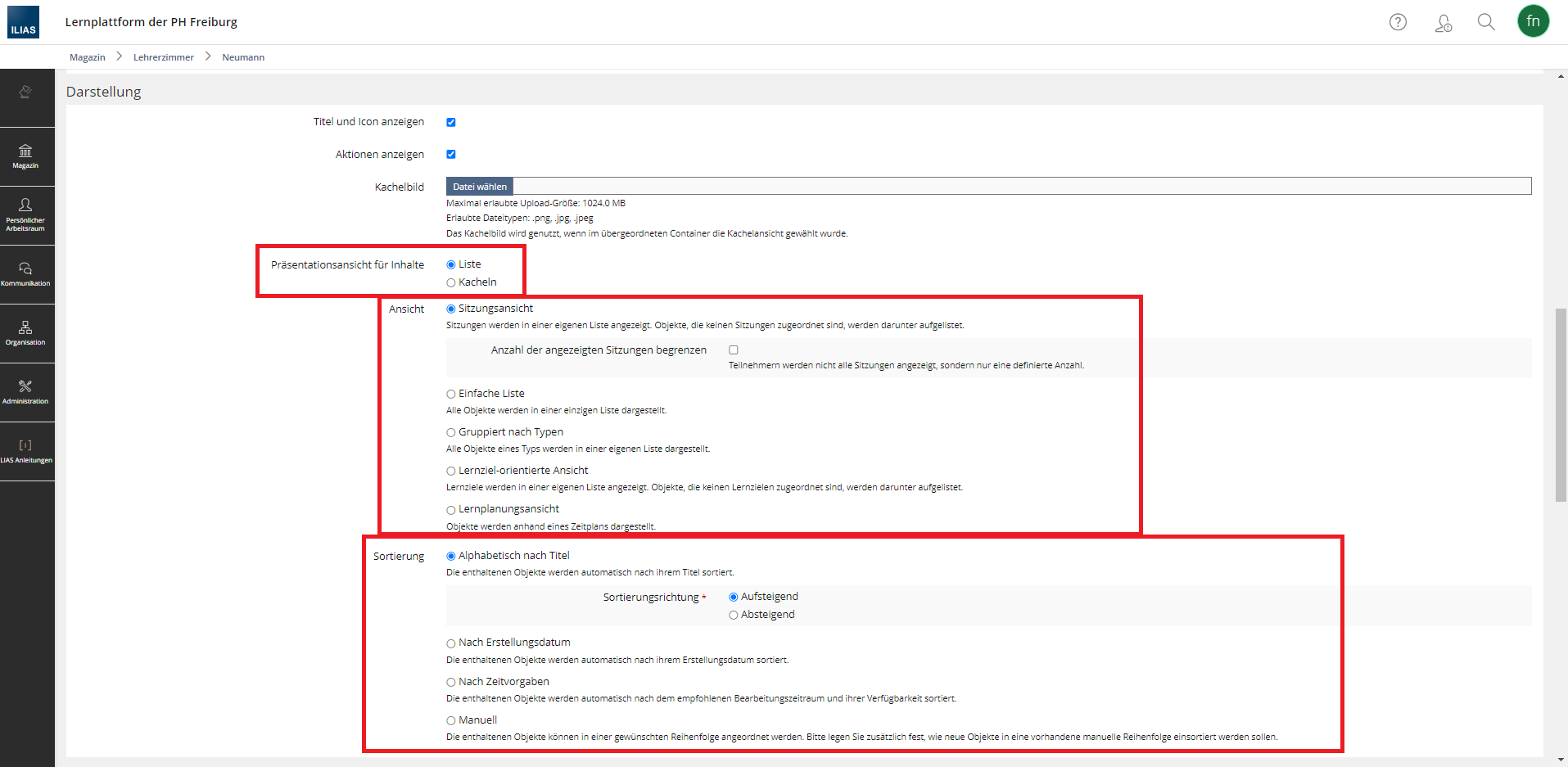The height and width of the screenshot is (767, 1568).
Task: Click the user login icon in header
Action: [x=1443, y=23]
